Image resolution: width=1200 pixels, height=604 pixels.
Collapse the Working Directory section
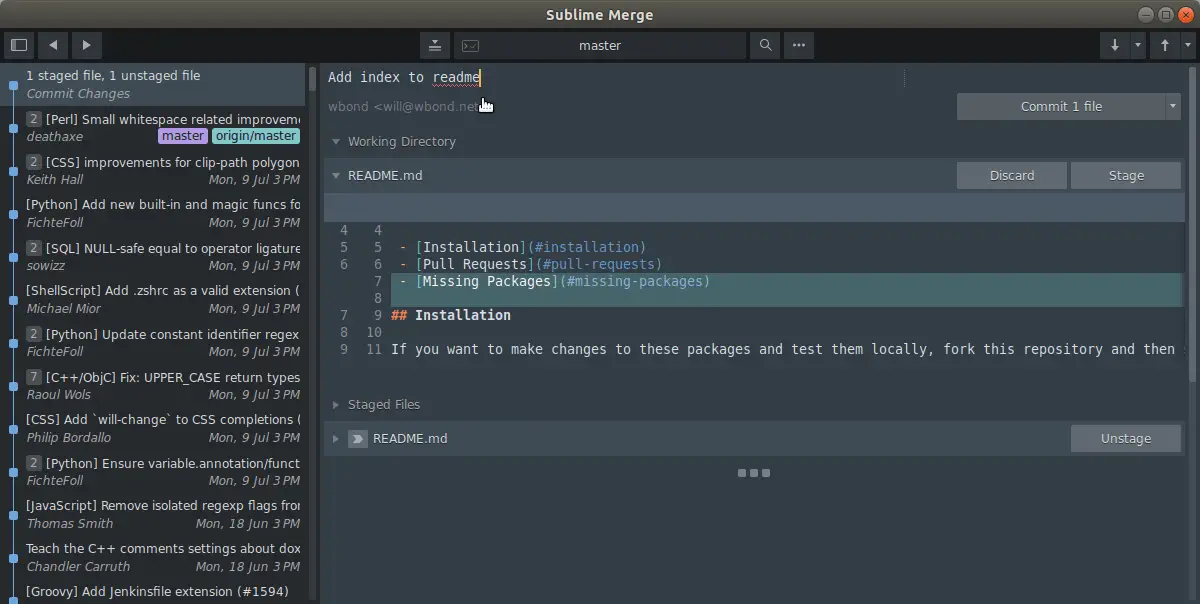336,142
